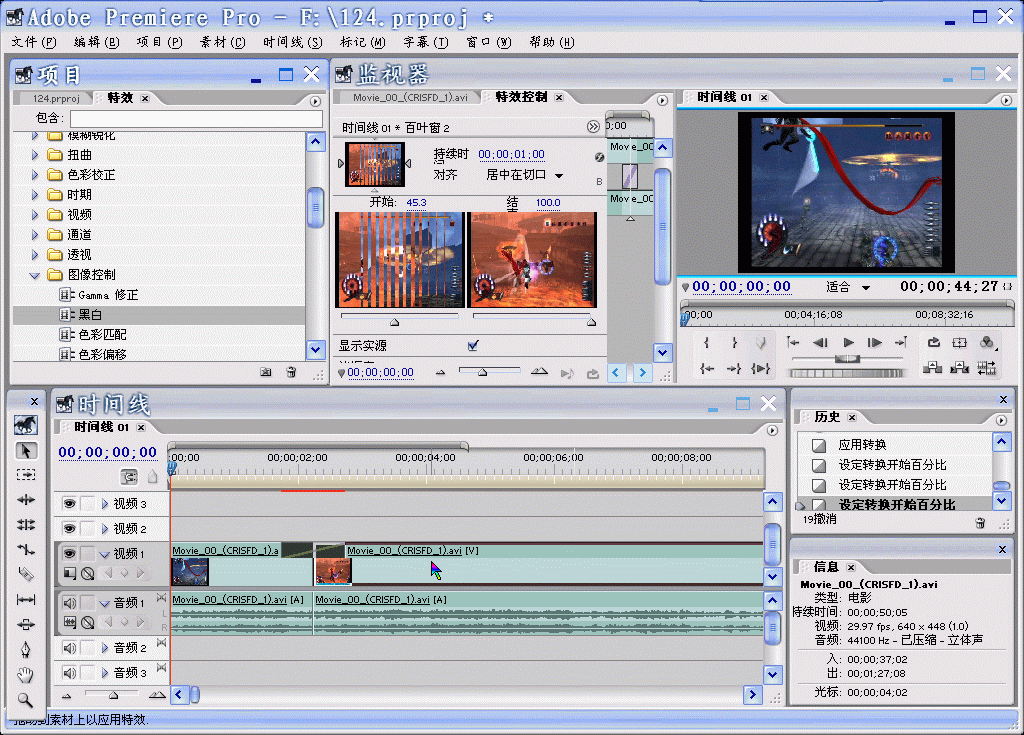
Task: Click the Lift button in monitor
Action: (x=932, y=368)
